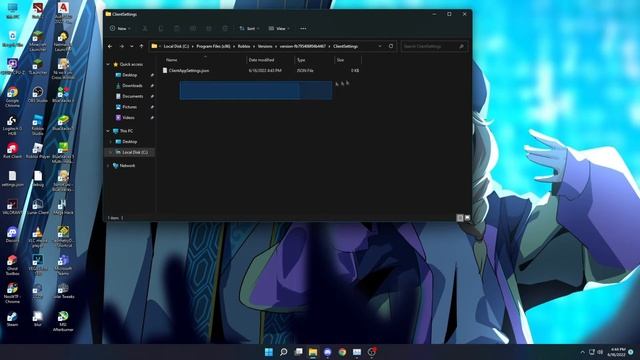Screen dimensions: 640x360
Task: Click the Share toolbar icon
Action: coord(209,29)
